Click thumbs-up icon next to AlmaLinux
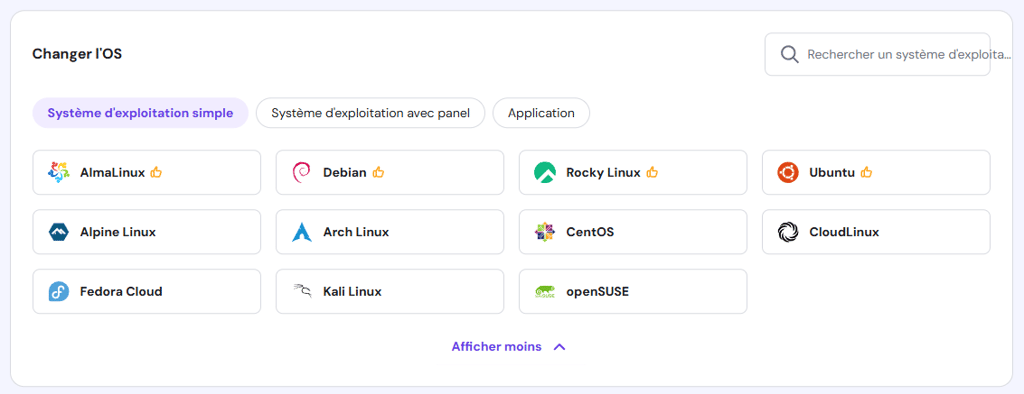This screenshot has height=394, width=1024. pyautogui.click(x=156, y=172)
